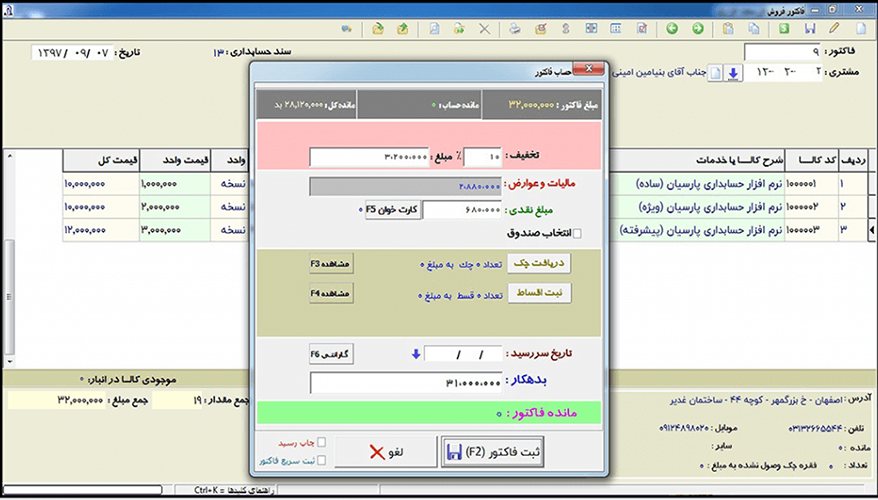Click the لغو cancel button
This screenshot has width=878, height=500.
385,452
